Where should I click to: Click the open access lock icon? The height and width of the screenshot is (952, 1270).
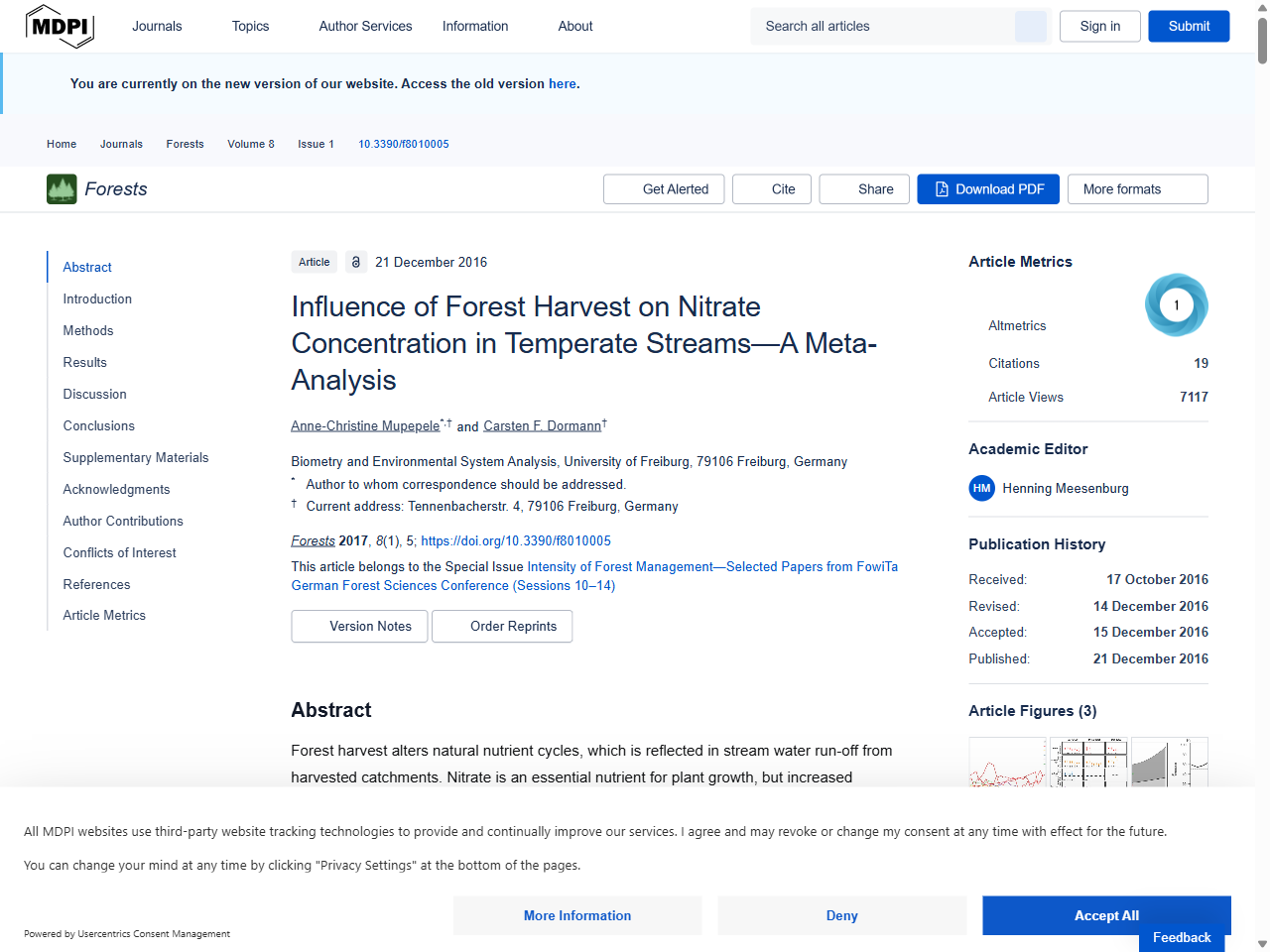356,262
